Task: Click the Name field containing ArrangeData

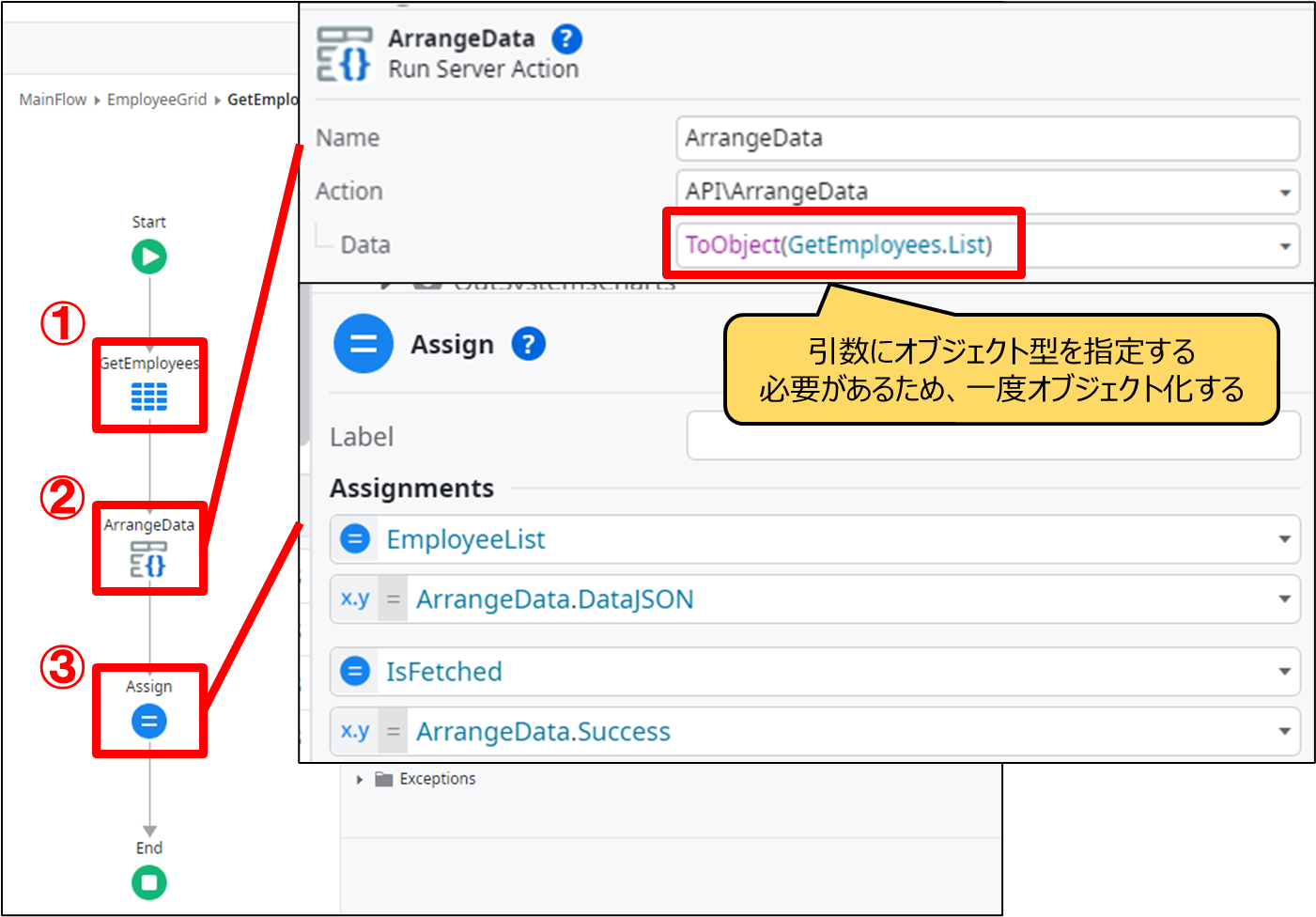Action: pos(986,138)
